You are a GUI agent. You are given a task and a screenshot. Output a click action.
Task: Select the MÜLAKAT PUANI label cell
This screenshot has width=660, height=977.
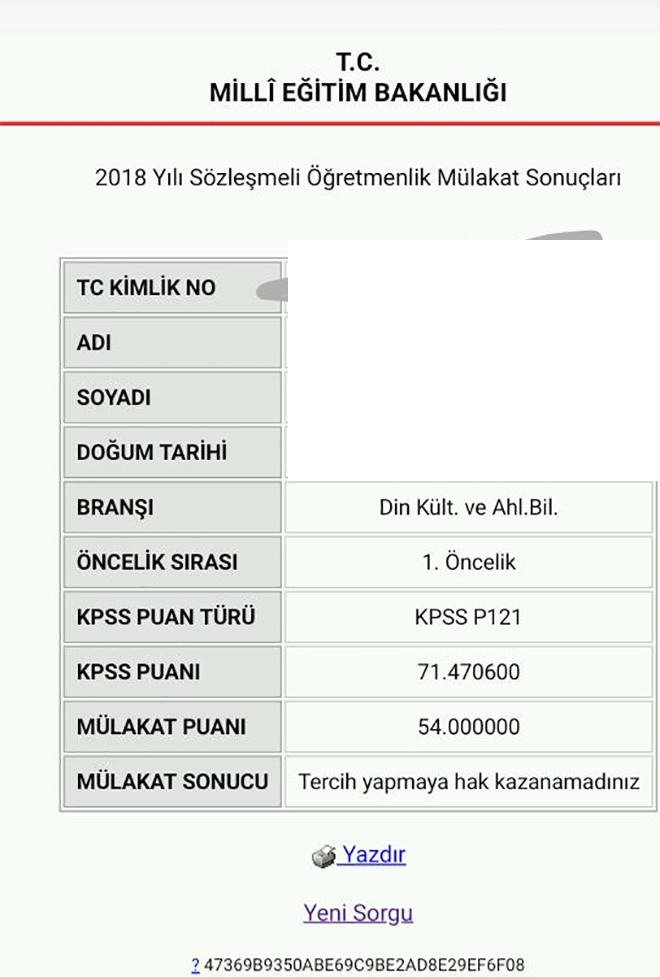click(x=173, y=726)
